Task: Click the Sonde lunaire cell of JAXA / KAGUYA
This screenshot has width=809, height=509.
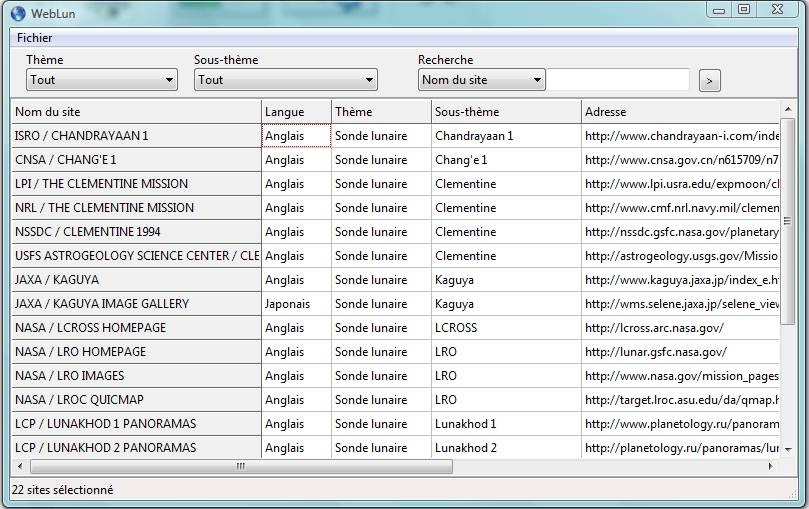Action: [x=381, y=280]
